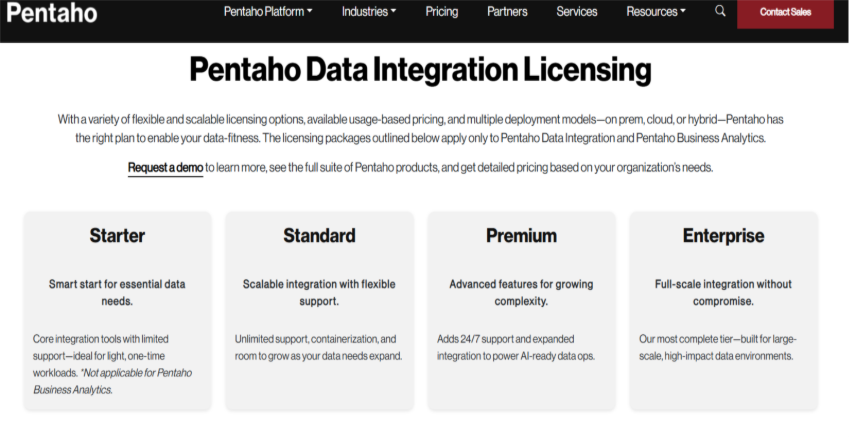Open the search magnifier icon
Screen dimensions: 849x438
point(720,11)
